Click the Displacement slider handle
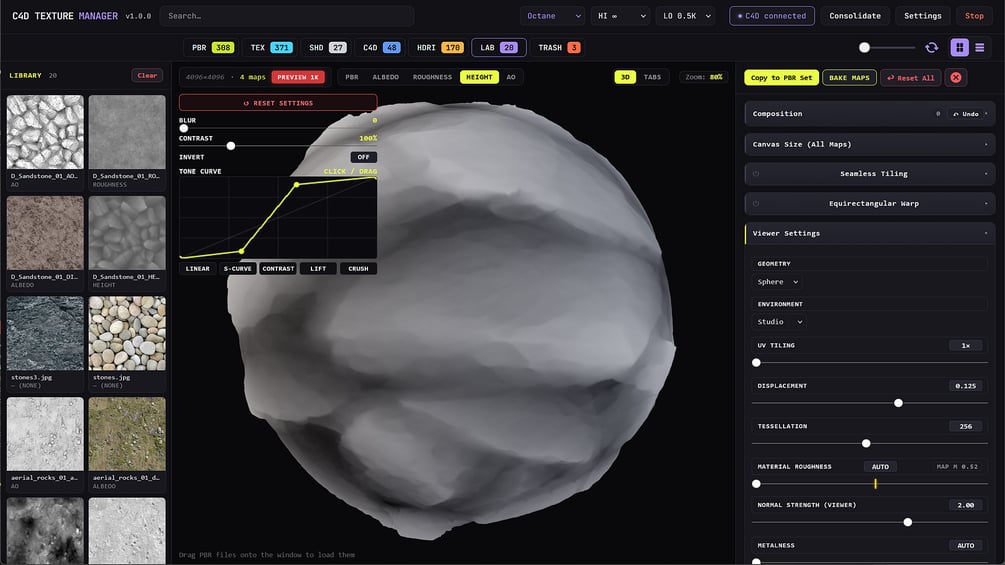 (898, 403)
